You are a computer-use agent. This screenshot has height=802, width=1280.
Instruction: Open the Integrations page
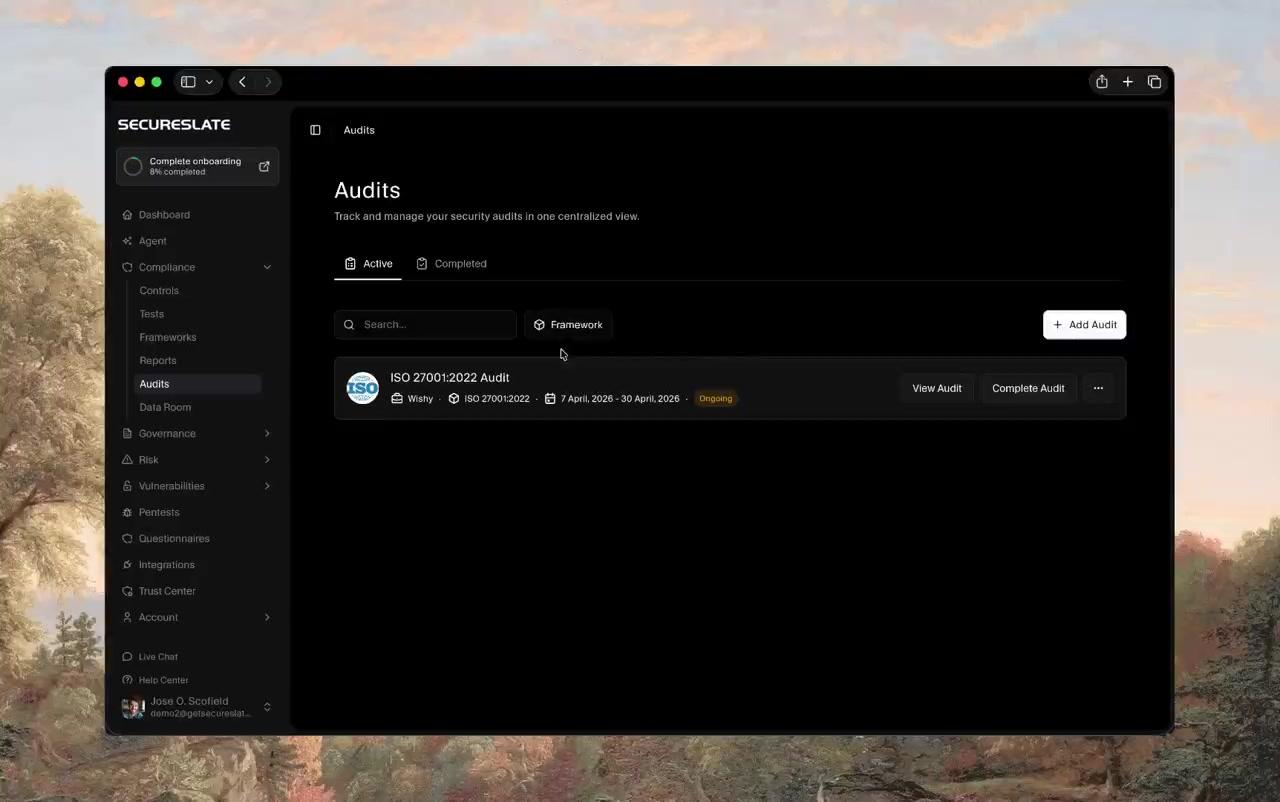pyautogui.click(x=167, y=565)
